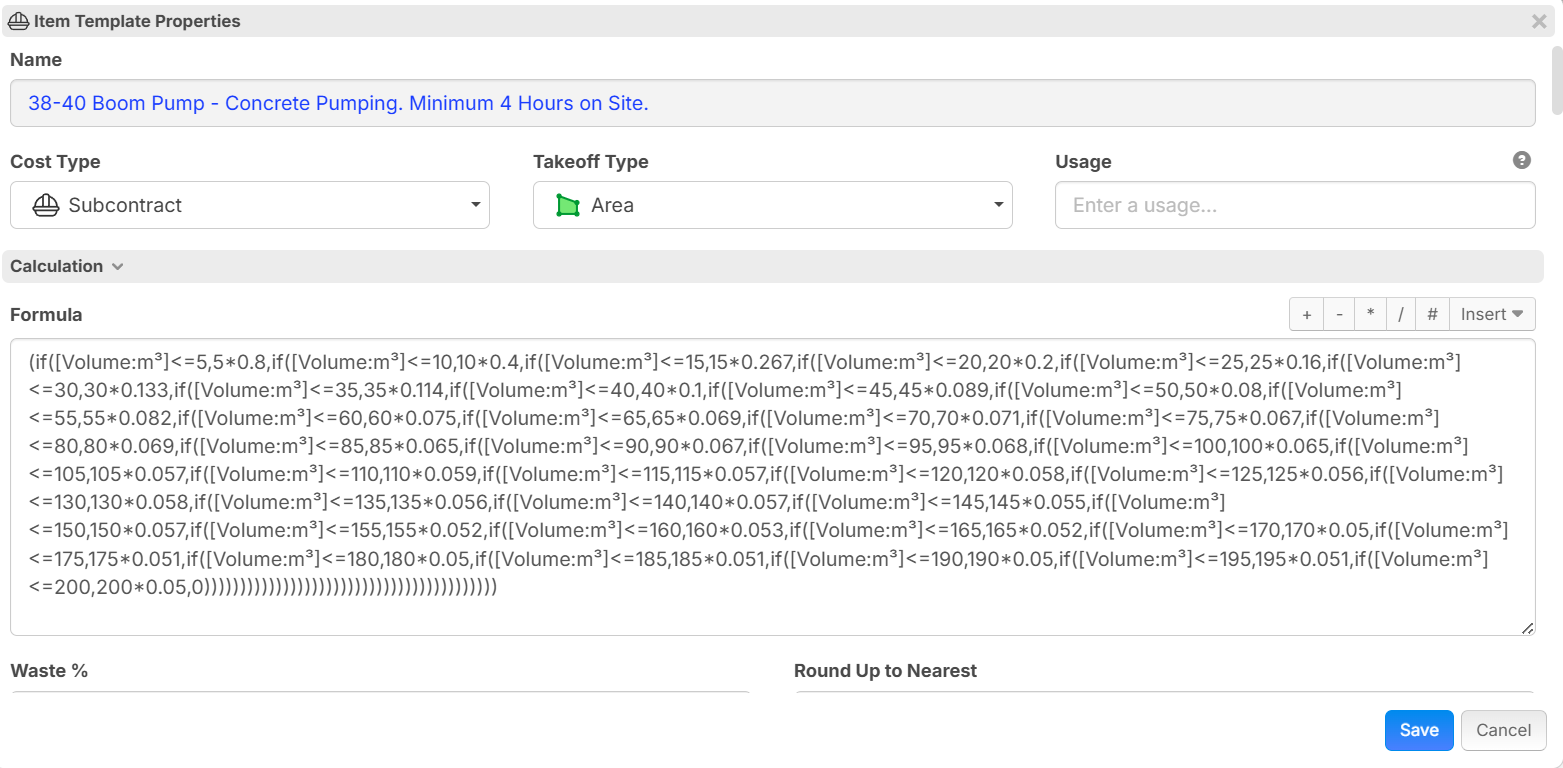The height and width of the screenshot is (768, 1563).
Task: Open the Insert dropdown menu
Action: (1491, 314)
